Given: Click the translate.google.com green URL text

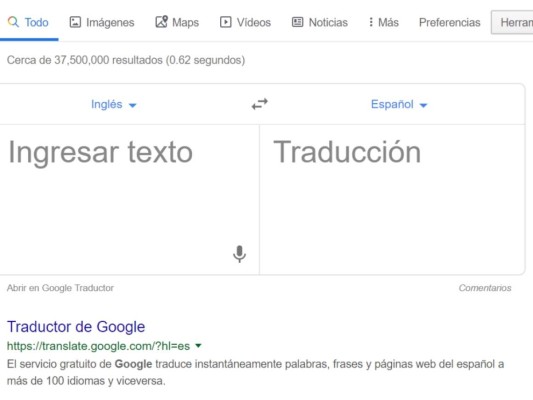Looking at the screenshot, I should (98, 346).
